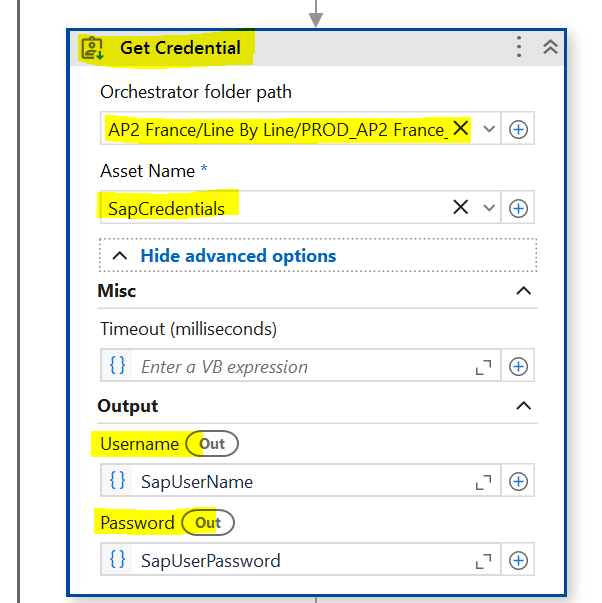Click the Get Credential activity icon
Viewport: 602px width, 603px height.
pyautogui.click(x=93, y=47)
